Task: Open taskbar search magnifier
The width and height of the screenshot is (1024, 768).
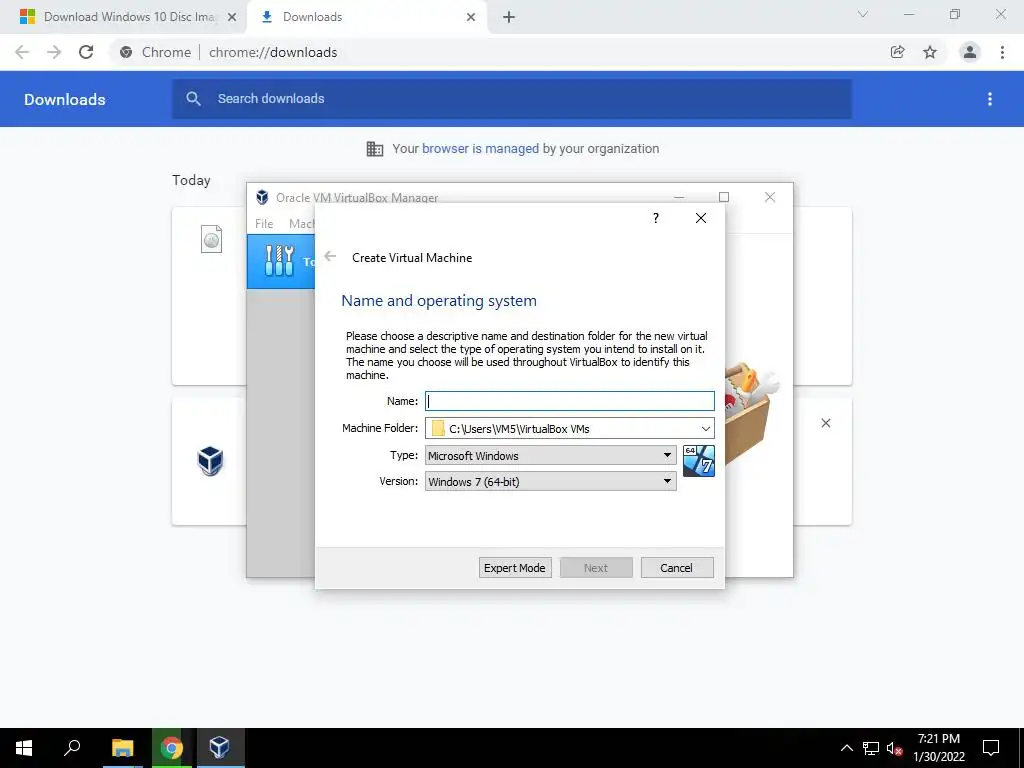Action: 72,748
